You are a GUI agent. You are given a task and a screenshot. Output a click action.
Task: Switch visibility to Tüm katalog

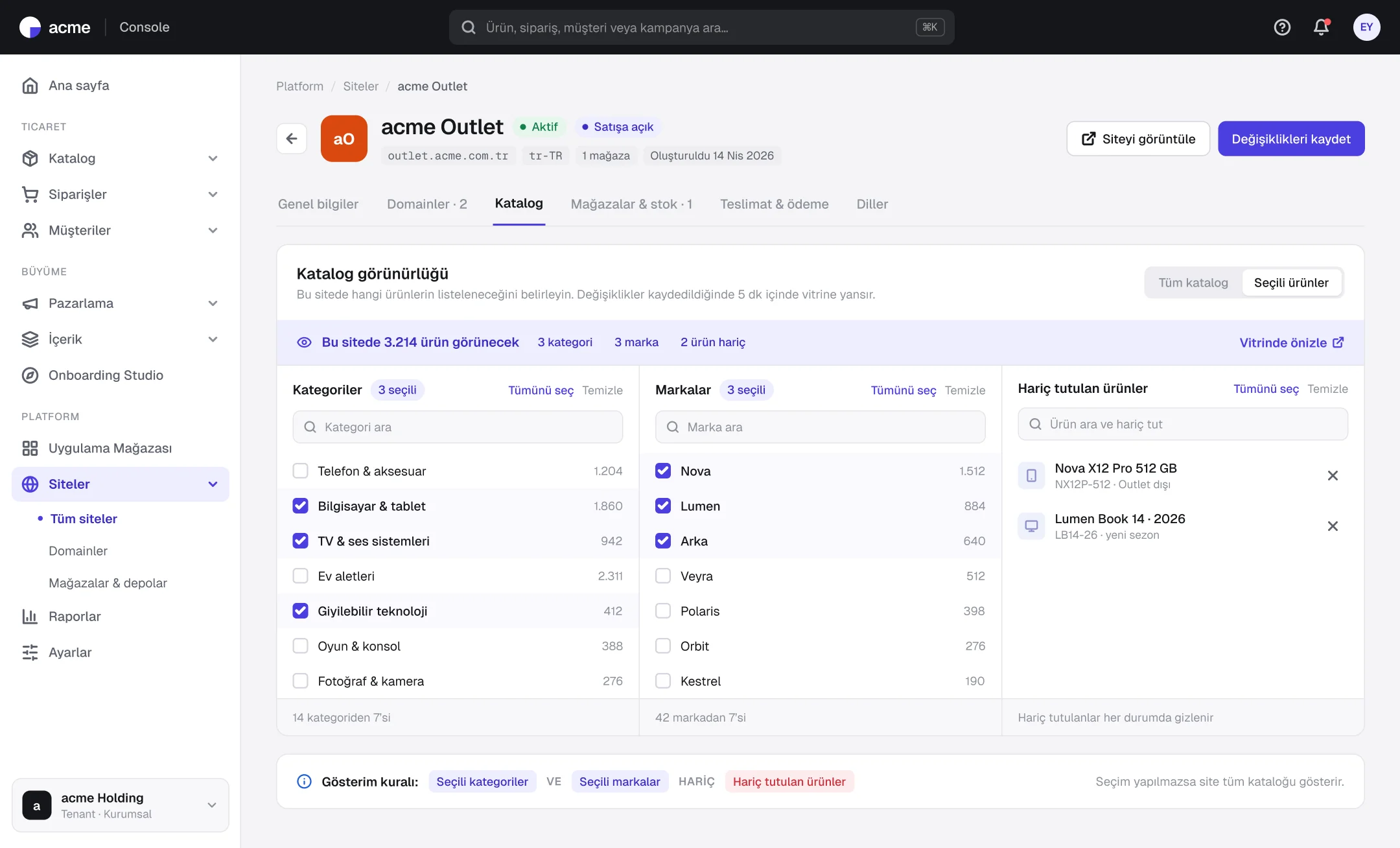click(1193, 283)
